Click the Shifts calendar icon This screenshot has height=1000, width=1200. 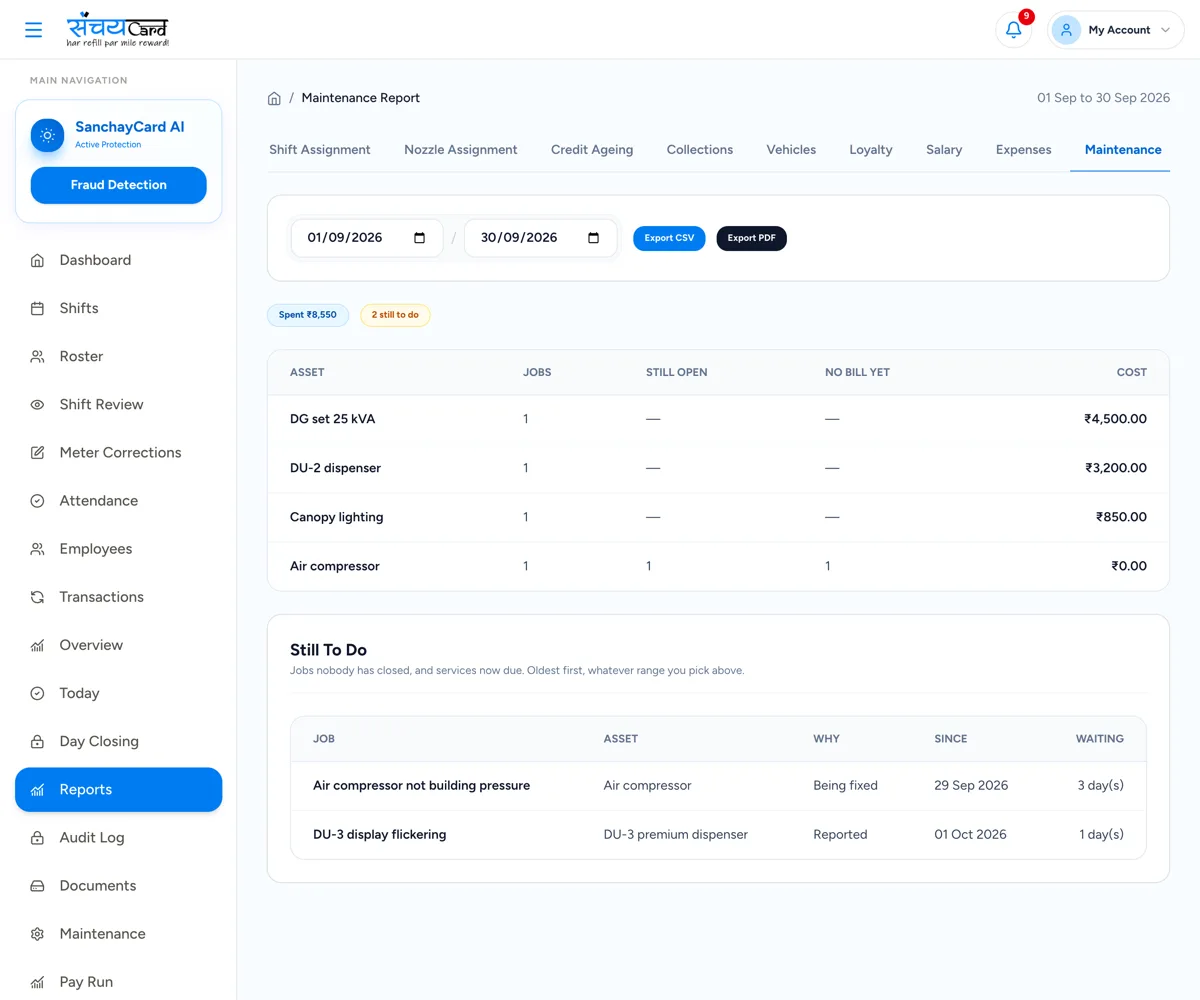(x=37, y=308)
